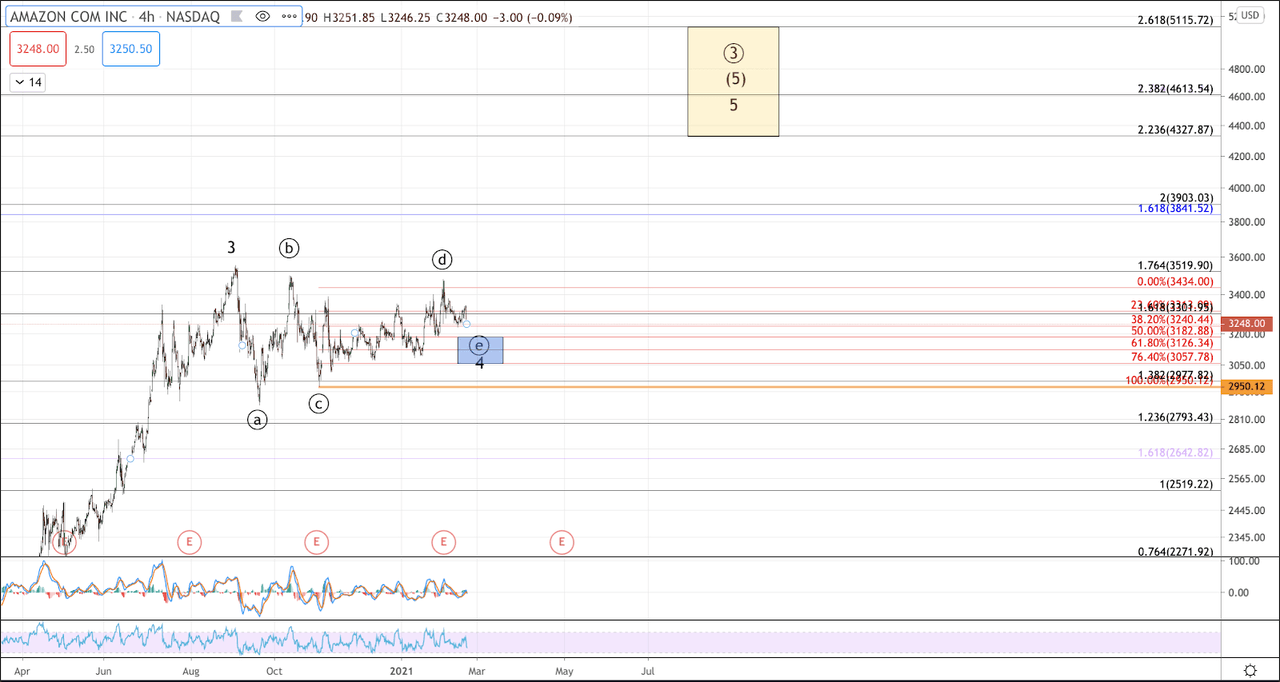Expand the collapsed 14 indicators dropdown

[28, 83]
